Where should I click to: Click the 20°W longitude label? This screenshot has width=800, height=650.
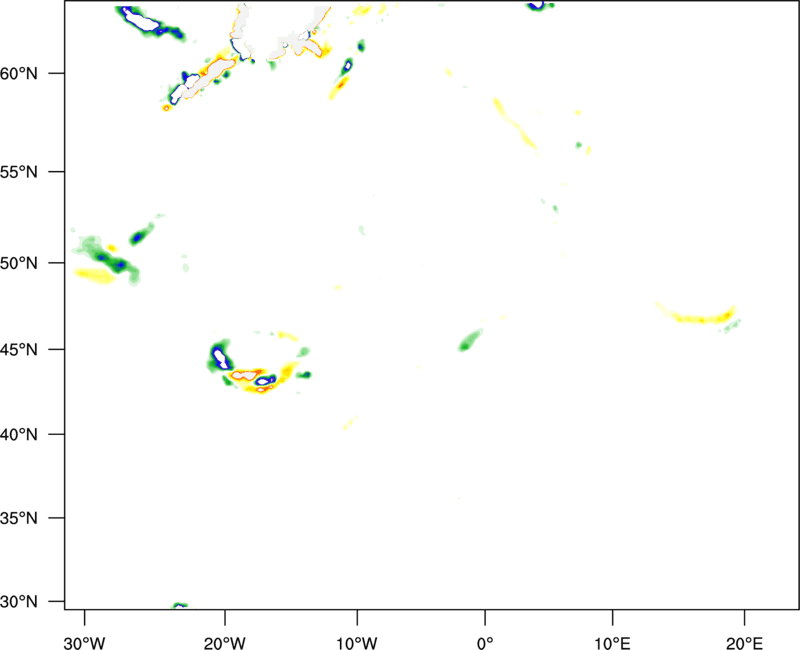pos(225,643)
